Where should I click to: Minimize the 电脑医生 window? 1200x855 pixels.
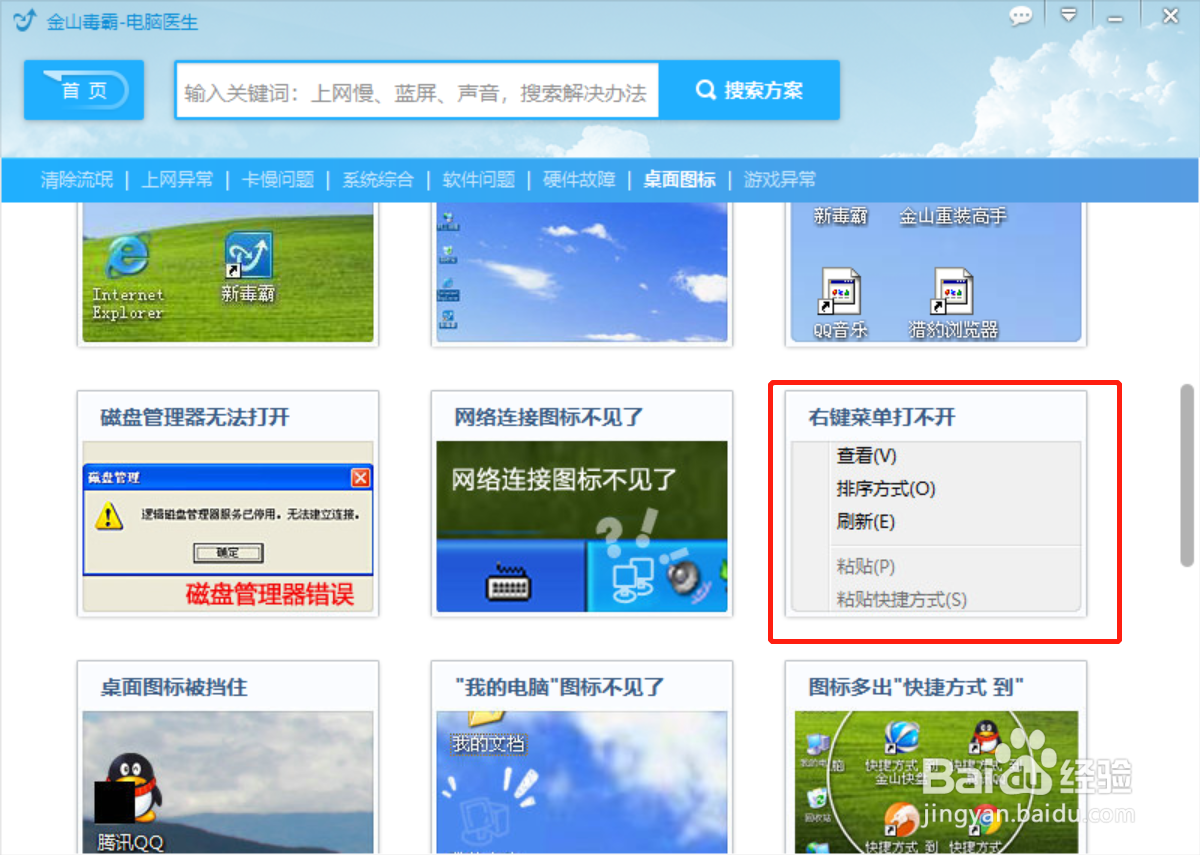(1115, 16)
